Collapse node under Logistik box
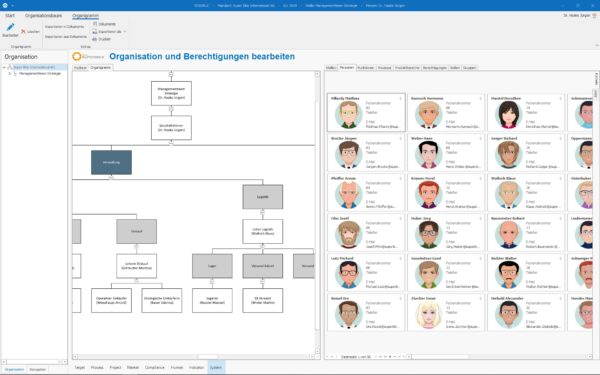 point(262,212)
